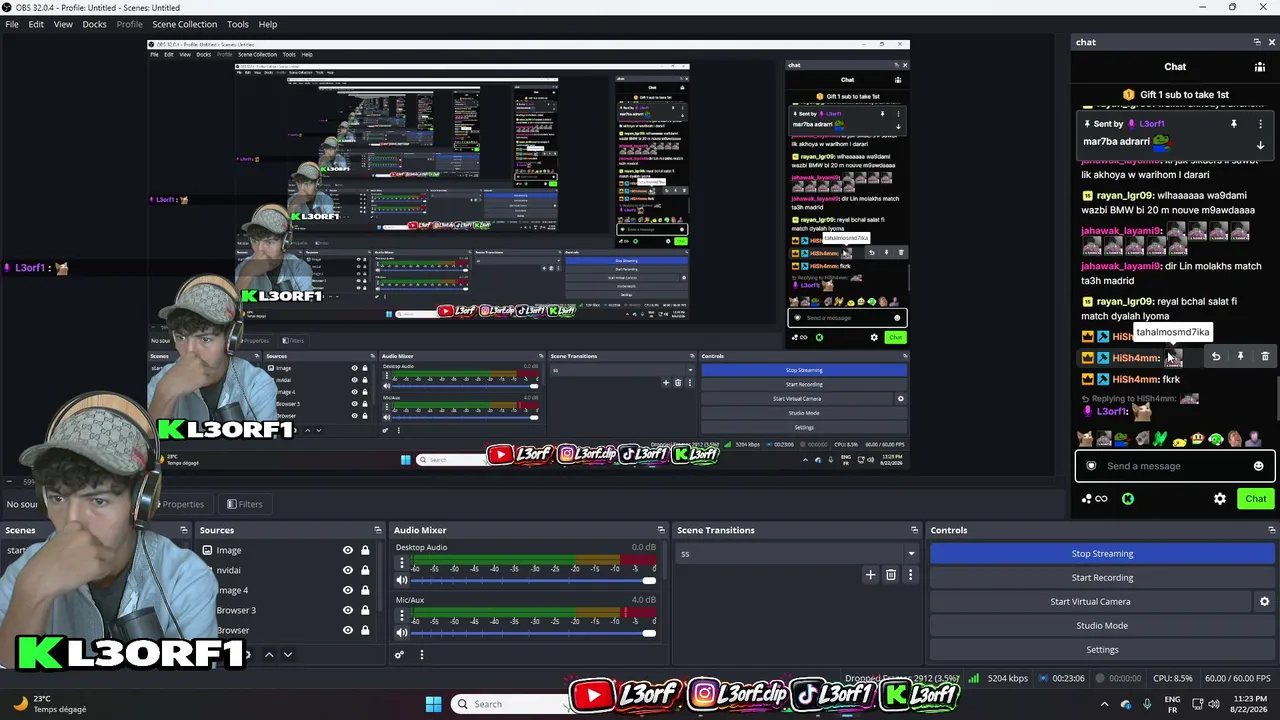The image size is (1280, 720).
Task: Click Stop Streaming button
Action: 1102,553
